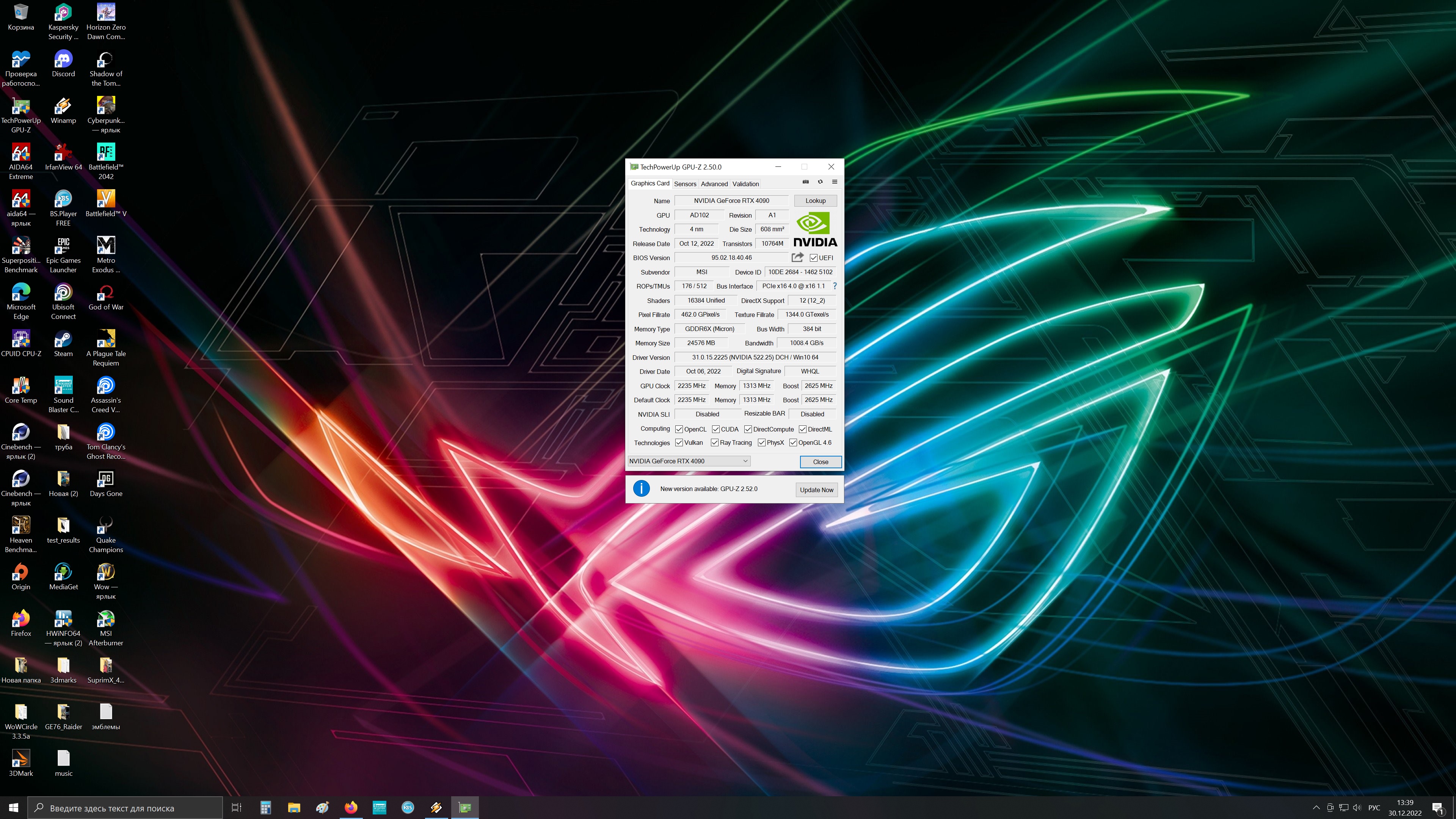Viewport: 1456px width, 819px height.
Task: Click the BIOS export share arrow icon
Action: pos(797,258)
